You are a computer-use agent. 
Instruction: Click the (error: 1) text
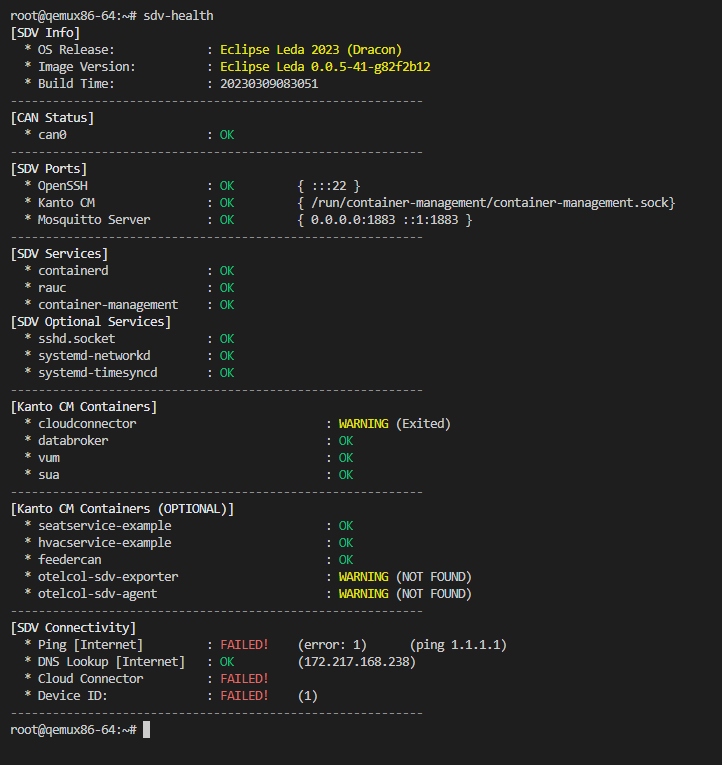(332, 645)
